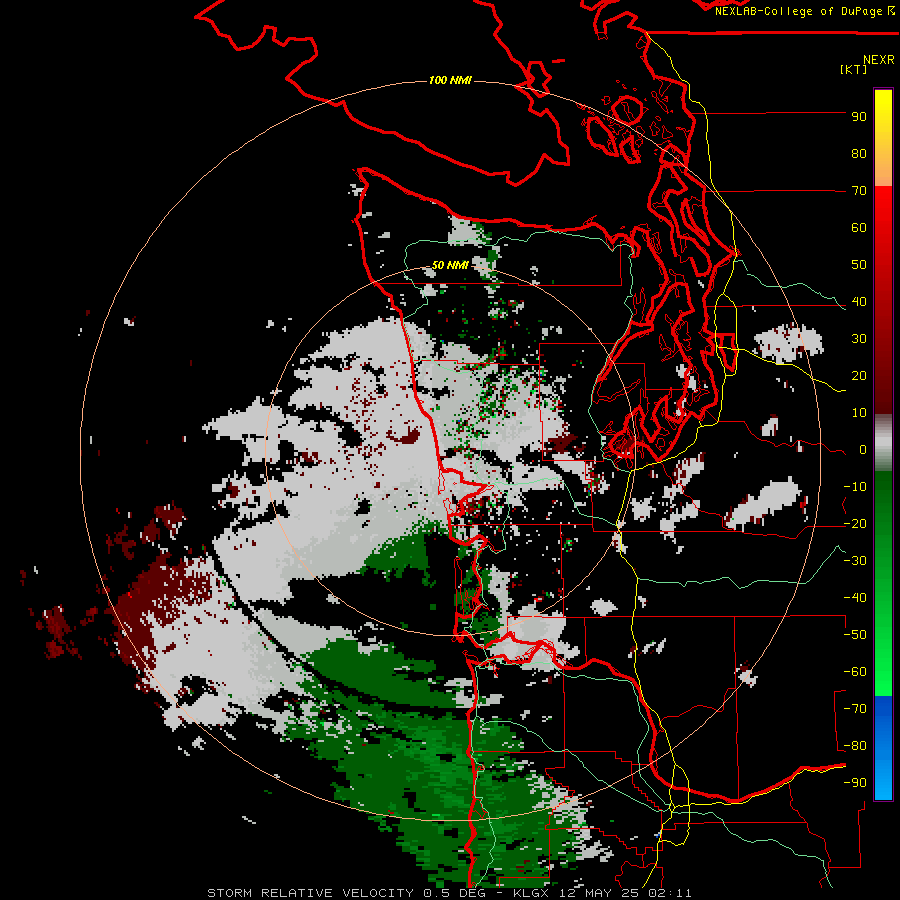The image size is (900, 900).
Task: Click the 50 value on velocity scale
Action: [859, 265]
